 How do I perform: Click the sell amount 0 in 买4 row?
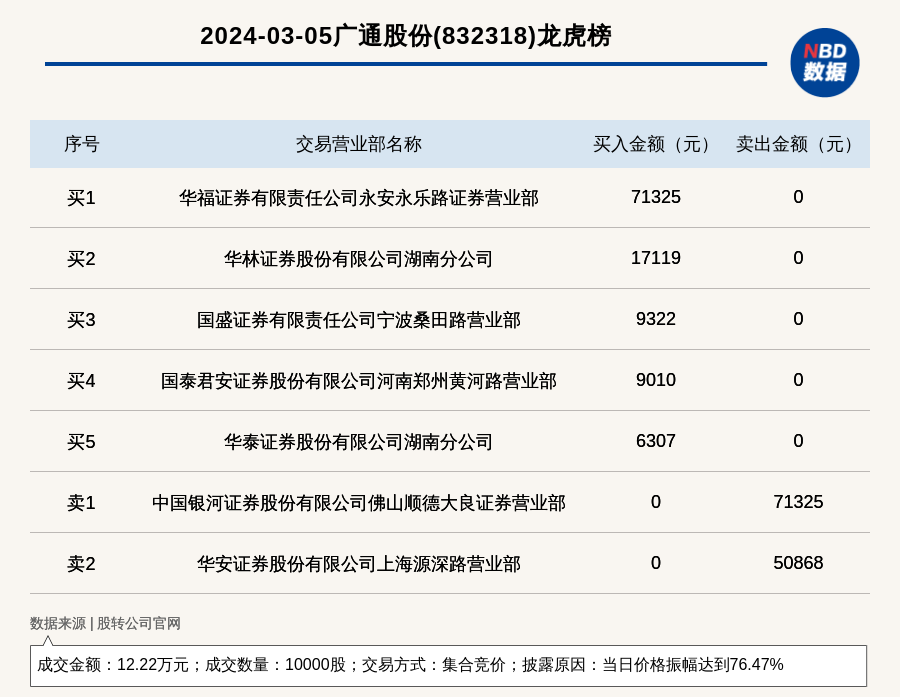click(x=798, y=380)
